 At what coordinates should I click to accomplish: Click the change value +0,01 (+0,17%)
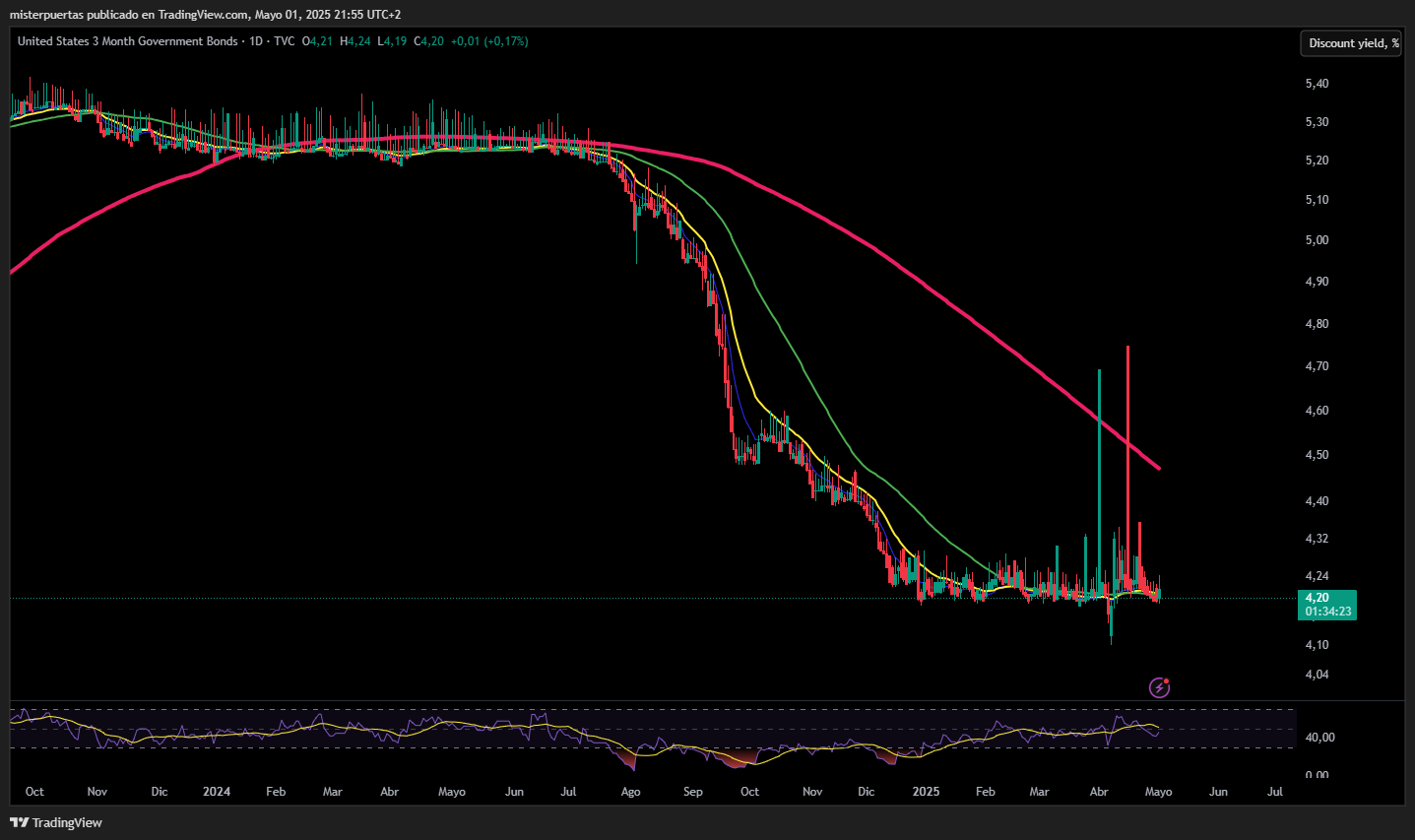[489, 41]
